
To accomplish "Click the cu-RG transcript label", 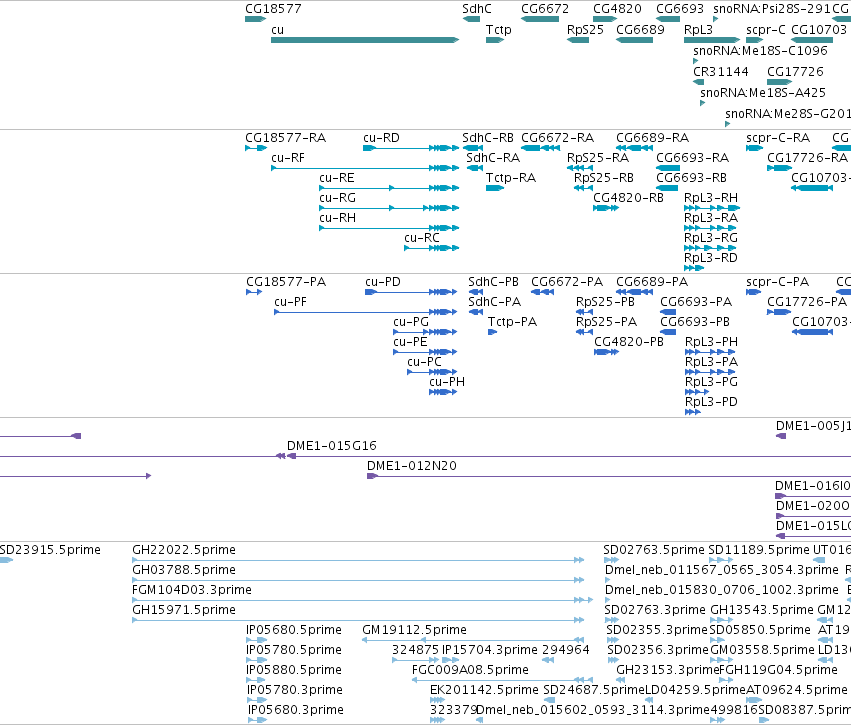I will pyautogui.click(x=338, y=198).
